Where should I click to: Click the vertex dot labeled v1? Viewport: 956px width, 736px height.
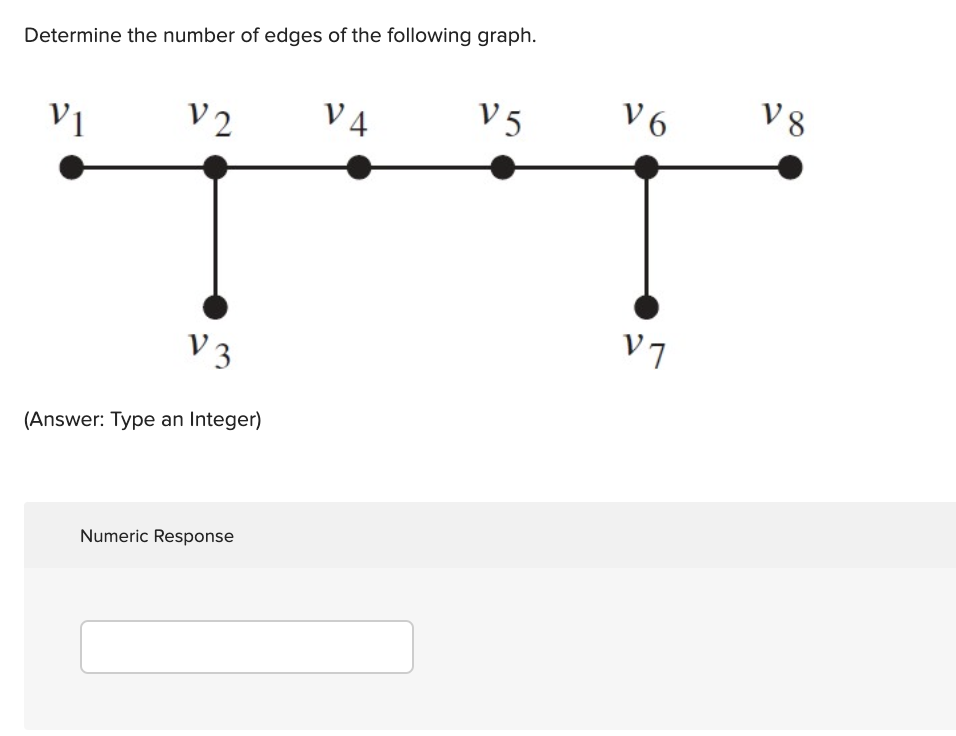tap(68, 167)
